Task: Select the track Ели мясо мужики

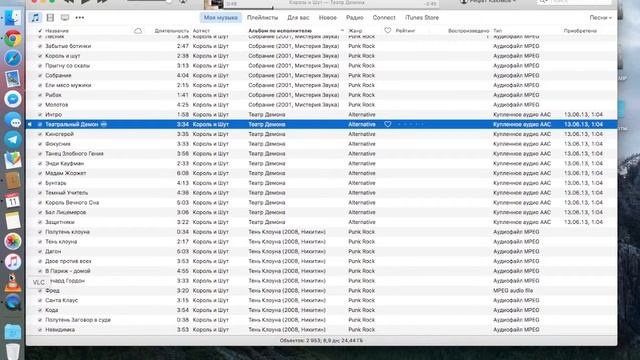Action: (x=68, y=85)
